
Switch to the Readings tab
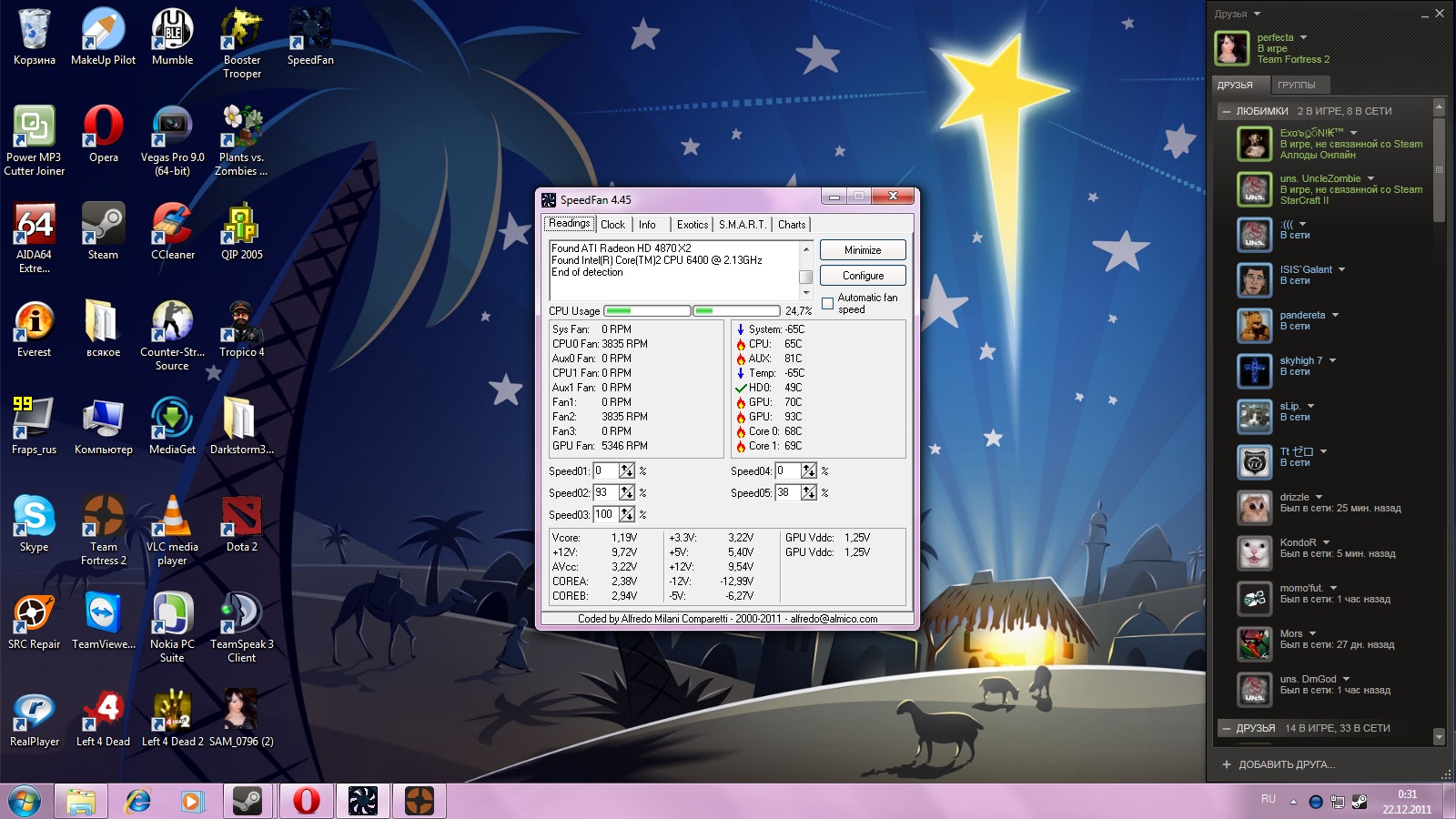pyautogui.click(x=570, y=224)
